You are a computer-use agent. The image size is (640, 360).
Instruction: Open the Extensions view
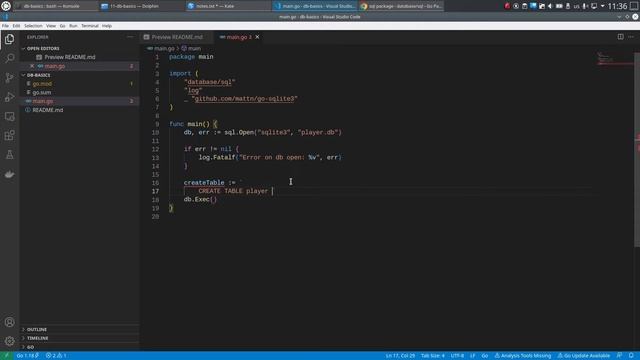(9, 136)
